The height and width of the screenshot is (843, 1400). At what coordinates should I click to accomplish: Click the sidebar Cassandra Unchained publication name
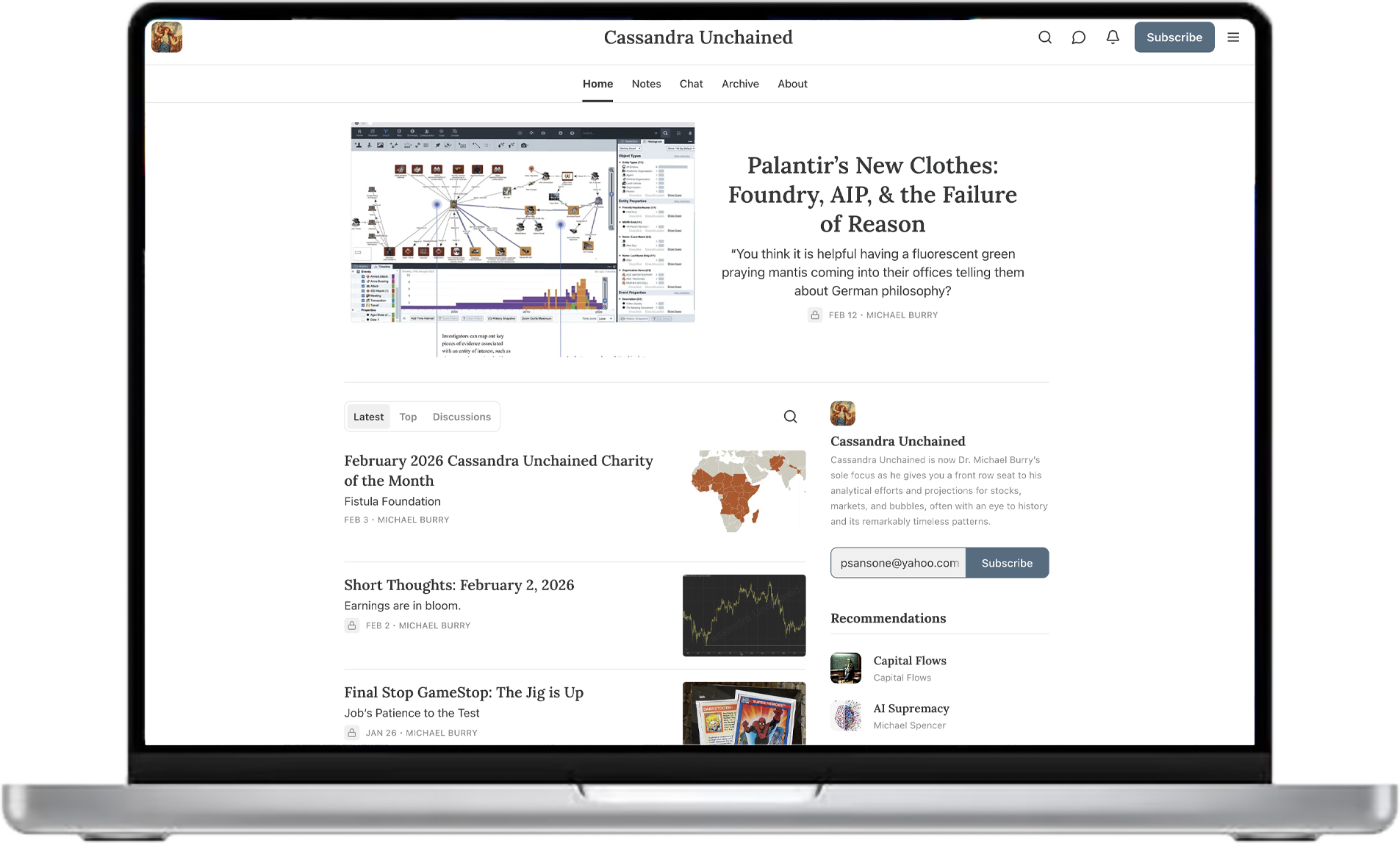tap(897, 441)
